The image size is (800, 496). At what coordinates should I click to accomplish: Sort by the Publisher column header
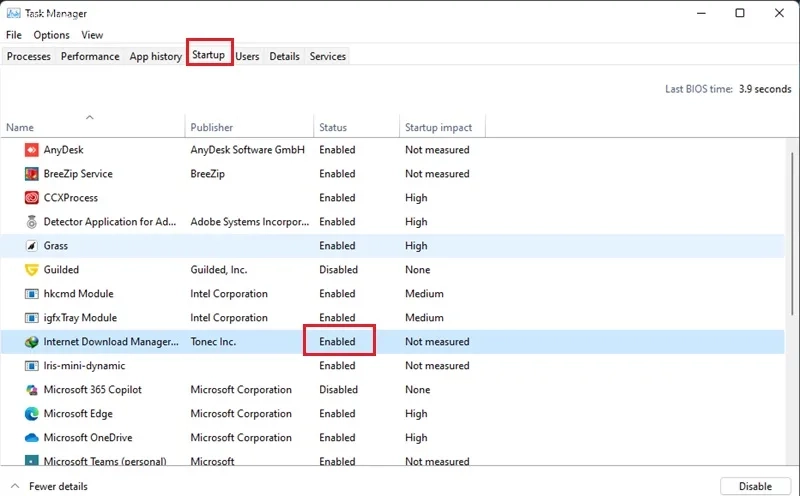pyautogui.click(x=249, y=126)
